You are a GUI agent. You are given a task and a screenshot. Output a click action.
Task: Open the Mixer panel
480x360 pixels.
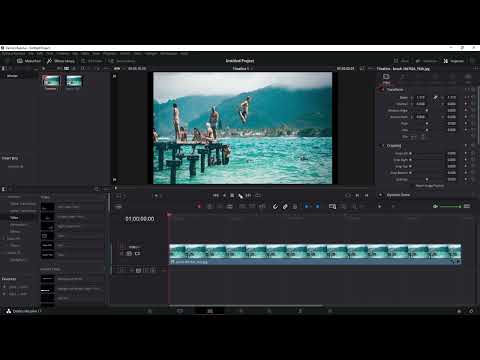tap(401, 61)
